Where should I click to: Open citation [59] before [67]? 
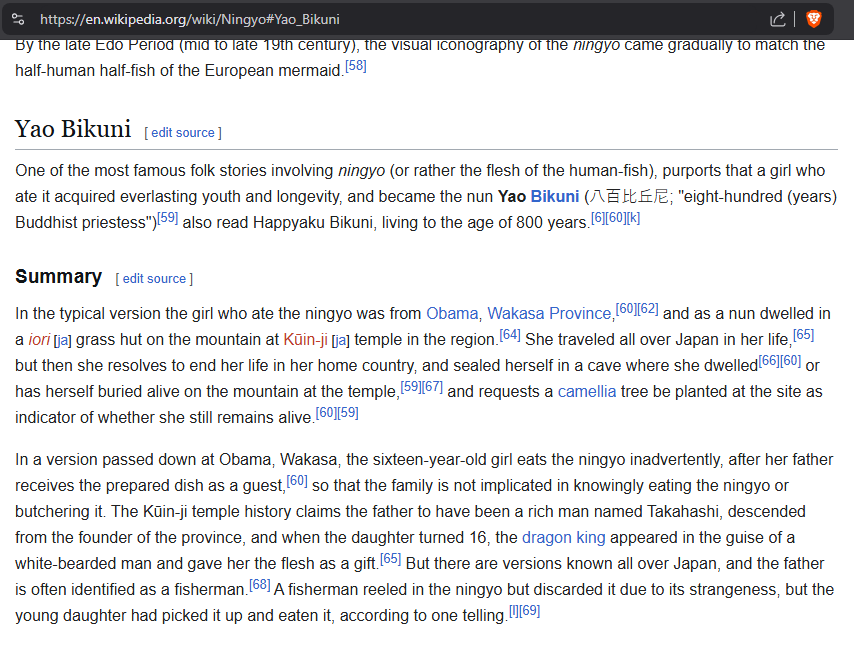[x=411, y=387]
